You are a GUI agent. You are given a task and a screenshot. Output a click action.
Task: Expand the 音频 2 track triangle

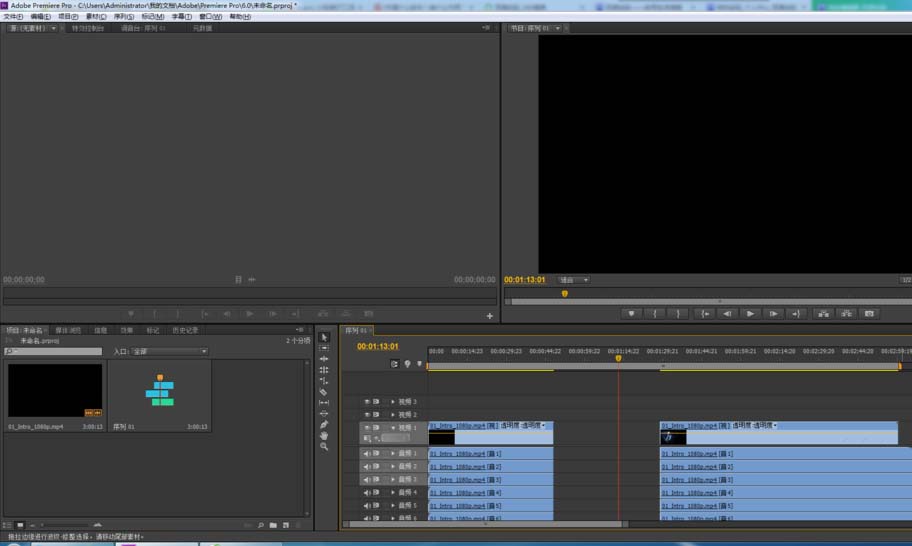(x=393, y=466)
